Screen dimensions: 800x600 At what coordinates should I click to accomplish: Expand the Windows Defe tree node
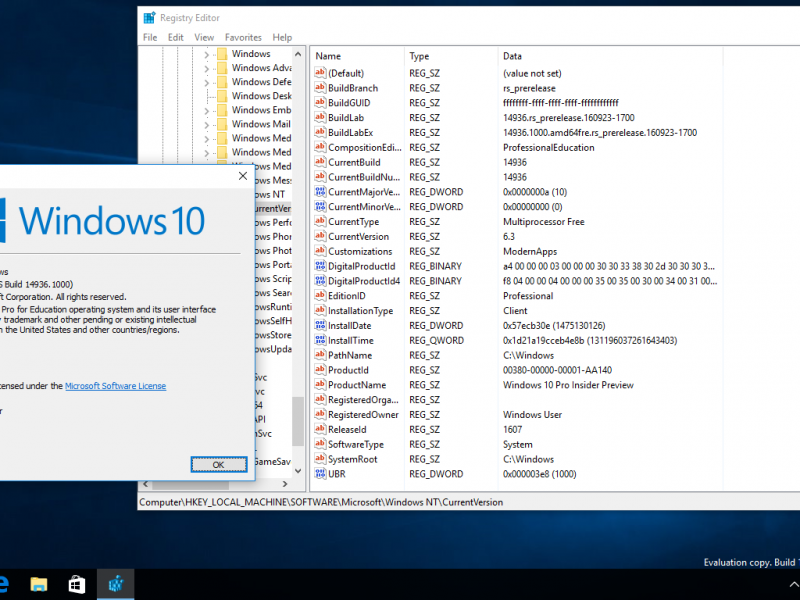[x=206, y=82]
